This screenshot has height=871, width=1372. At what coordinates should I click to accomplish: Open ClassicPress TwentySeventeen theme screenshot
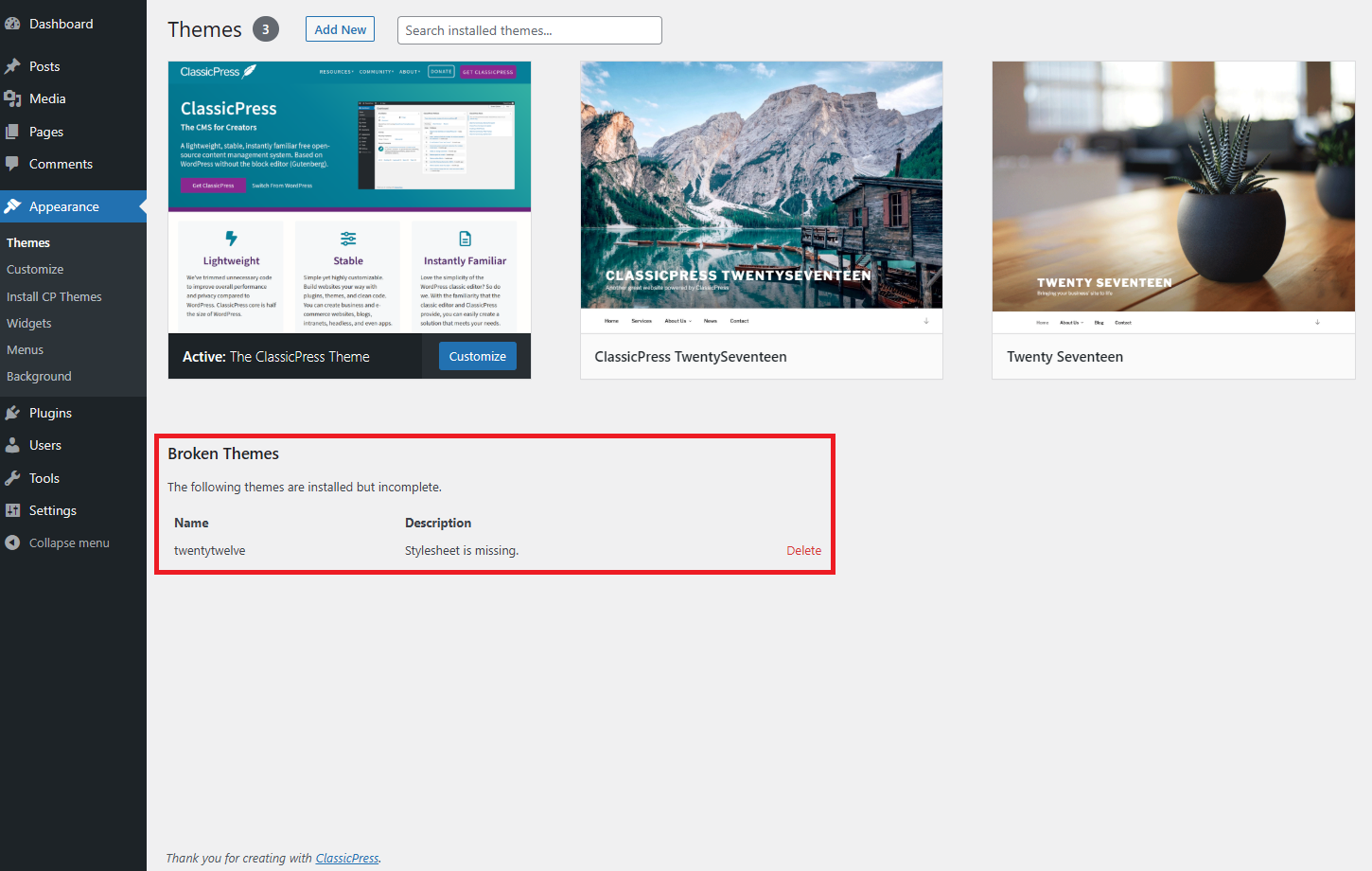761,197
